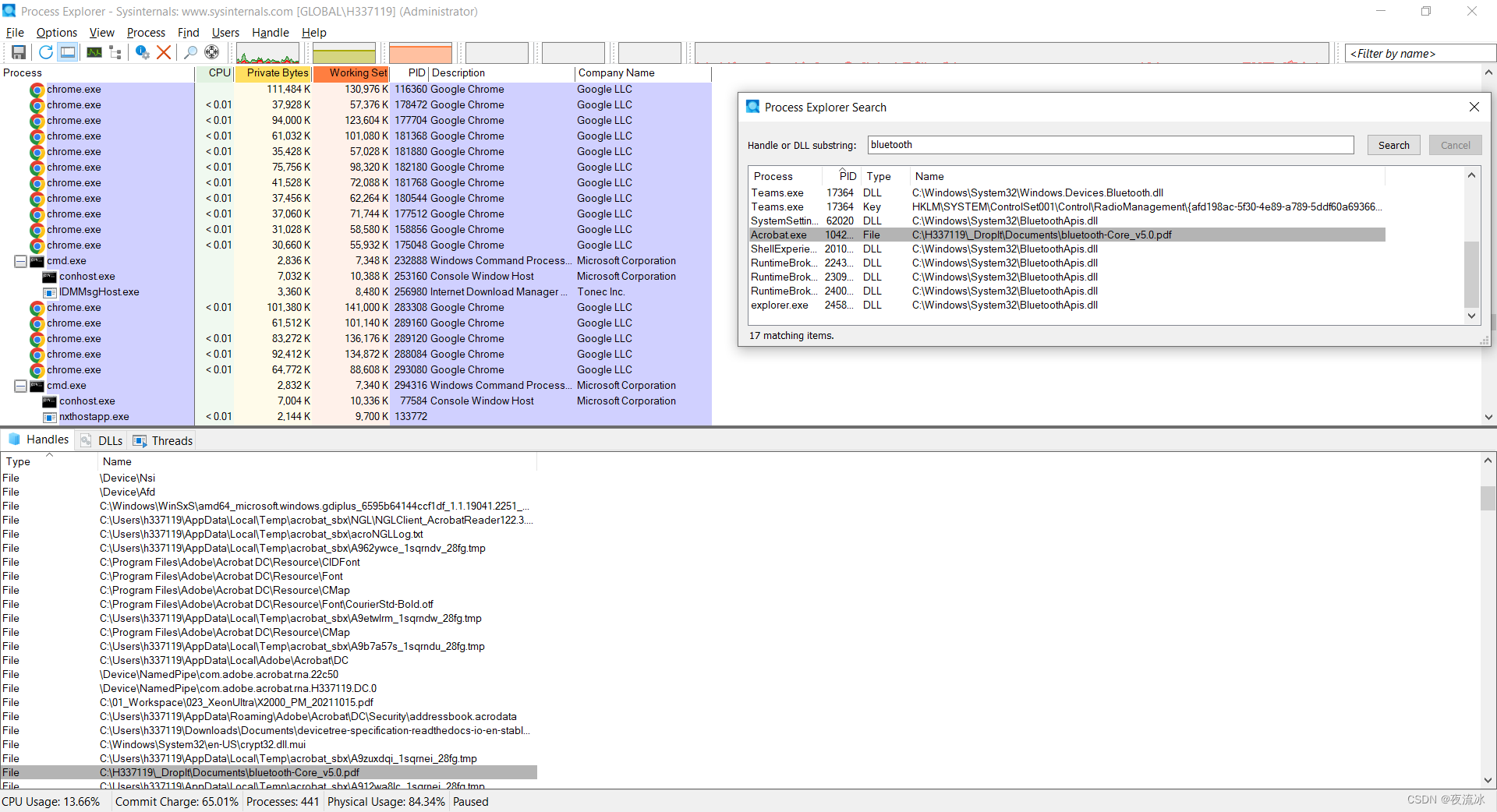Click the Search button in search dialog
Image resolution: width=1497 pixels, height=812 pixels.
pos(1393,145)
